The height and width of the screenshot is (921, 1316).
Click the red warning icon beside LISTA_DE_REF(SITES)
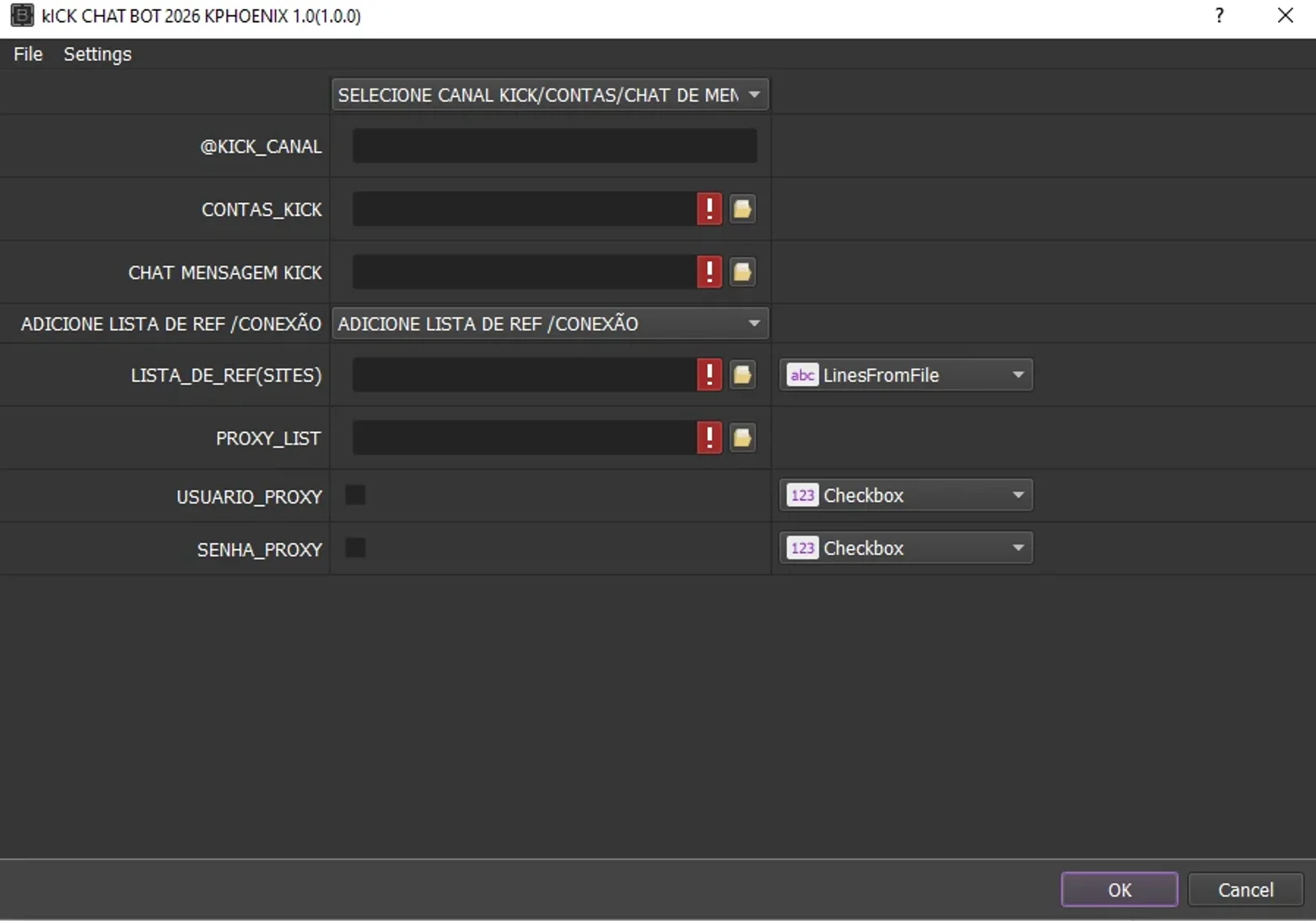pos(709,374)
